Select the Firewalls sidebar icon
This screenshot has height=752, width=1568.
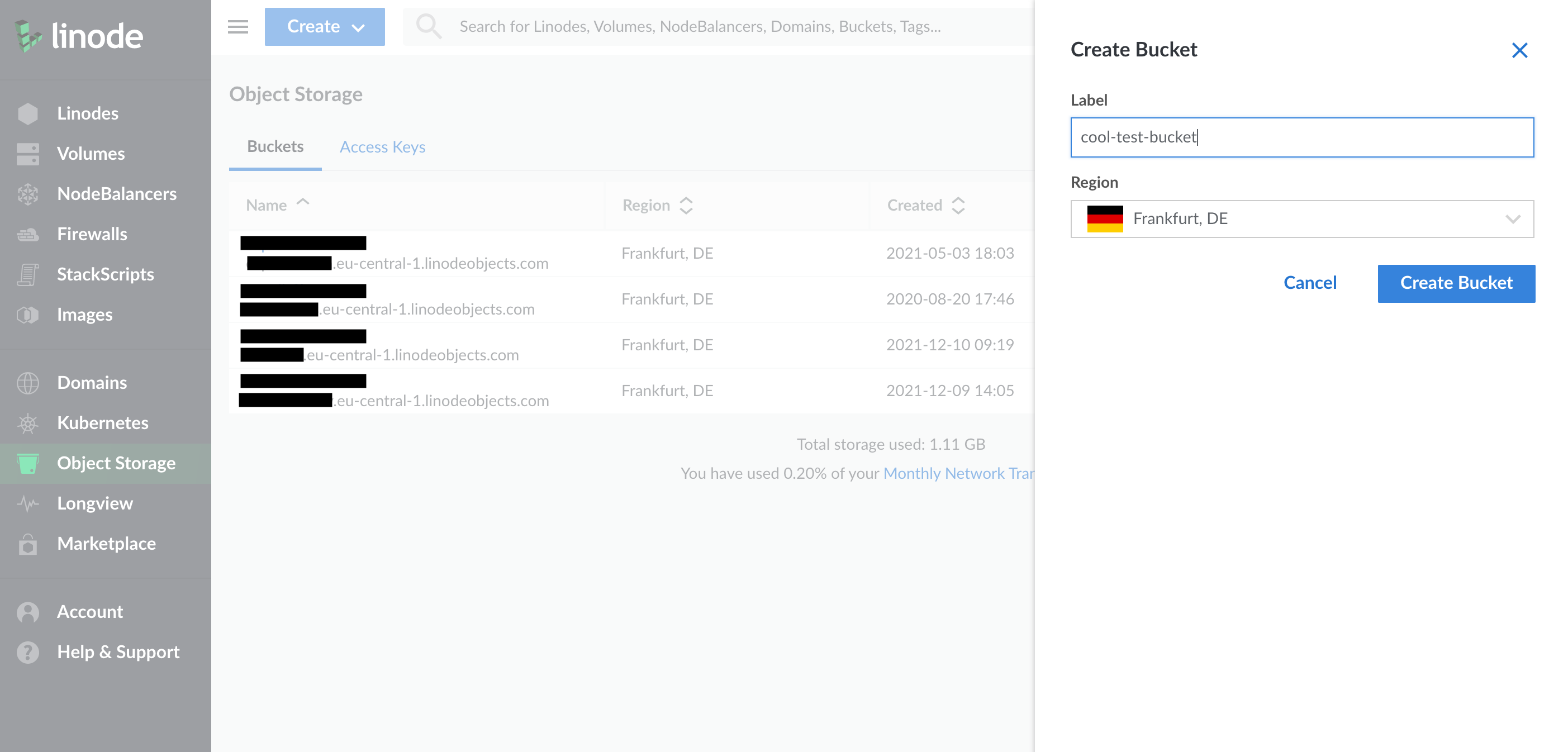coord(27,234)
